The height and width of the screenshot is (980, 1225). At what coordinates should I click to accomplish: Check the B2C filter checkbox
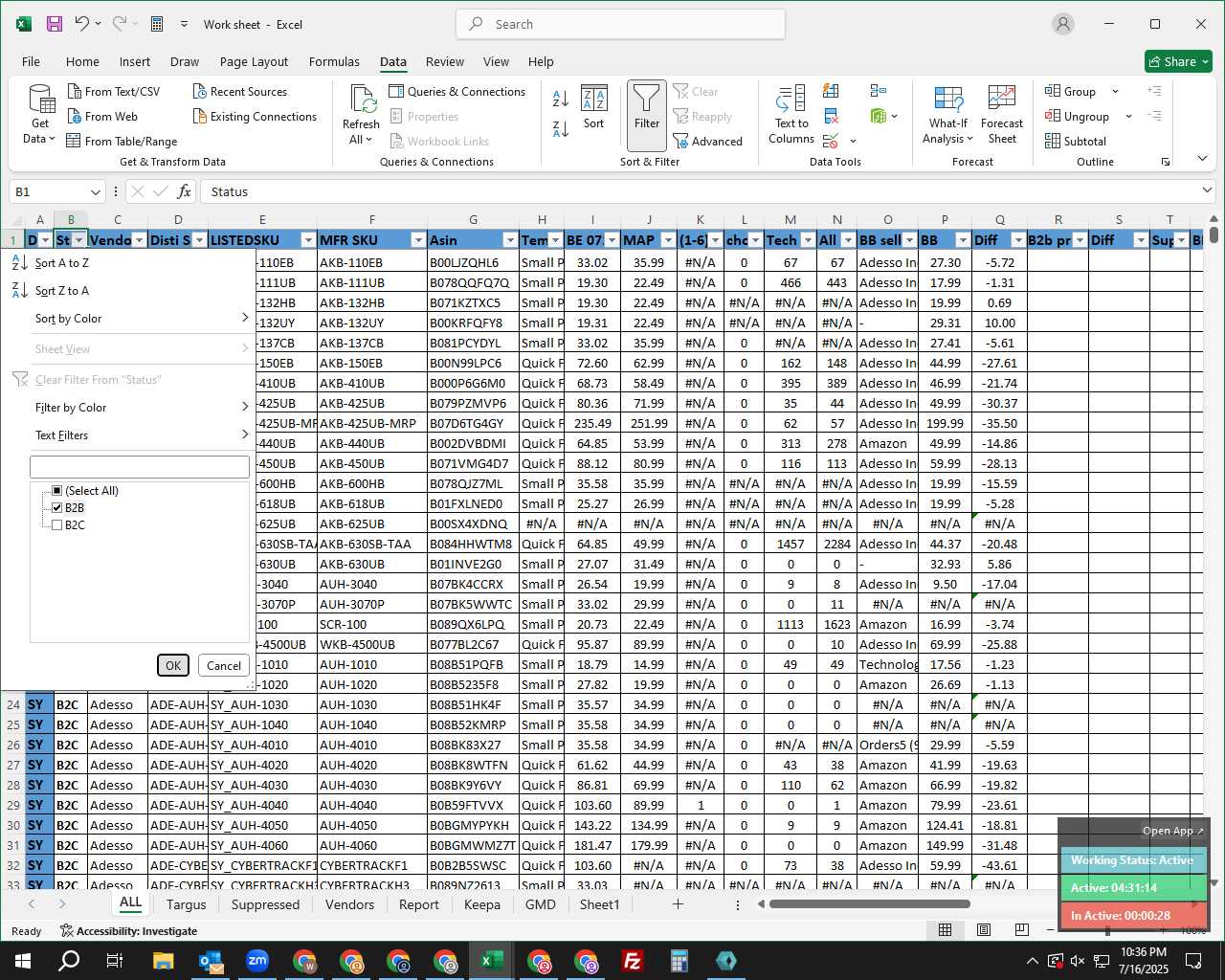tap(57, 524)
